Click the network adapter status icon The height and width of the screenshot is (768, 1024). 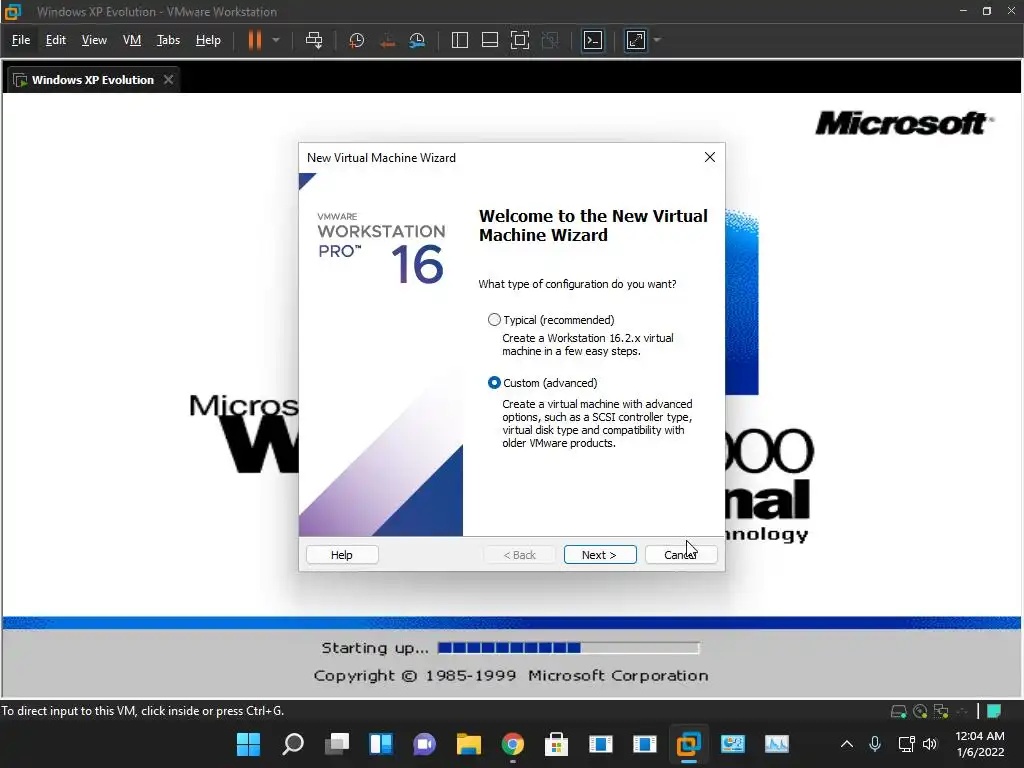(x=941, y=711)
